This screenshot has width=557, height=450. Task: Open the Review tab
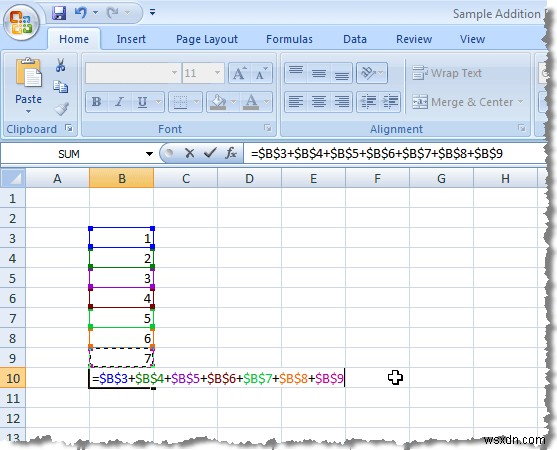(x=414, y=39)
